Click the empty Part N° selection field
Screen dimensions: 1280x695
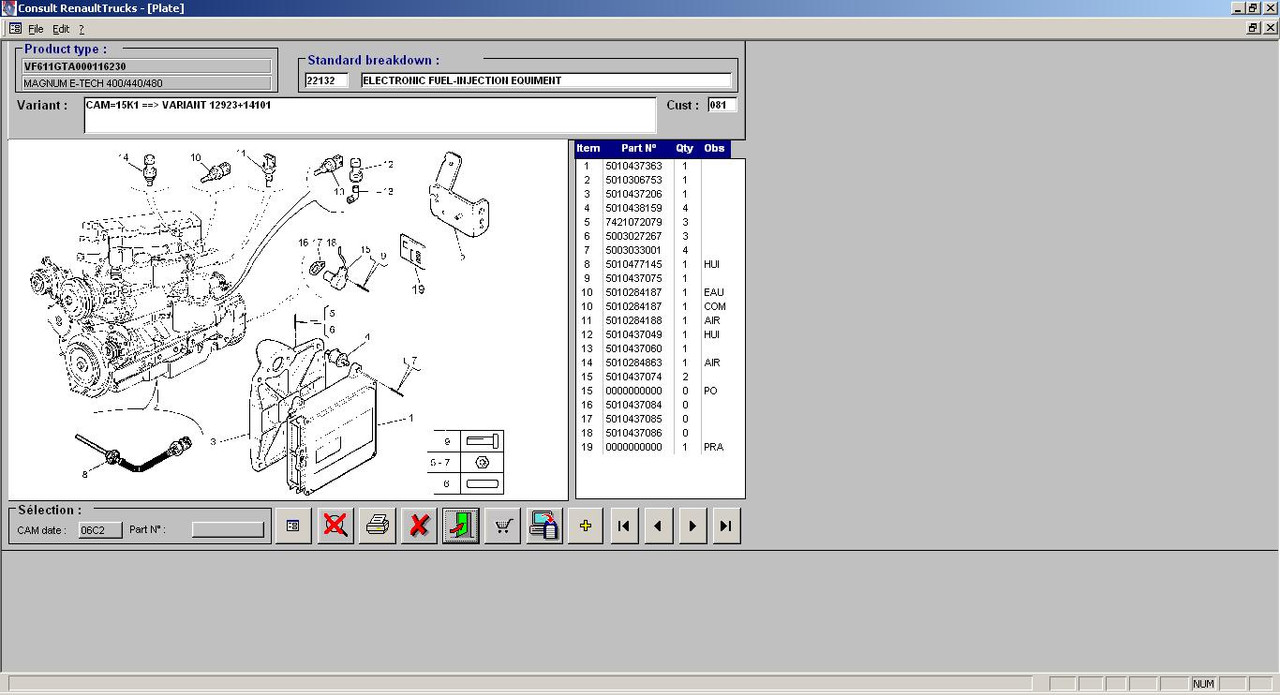pos(228,530)
